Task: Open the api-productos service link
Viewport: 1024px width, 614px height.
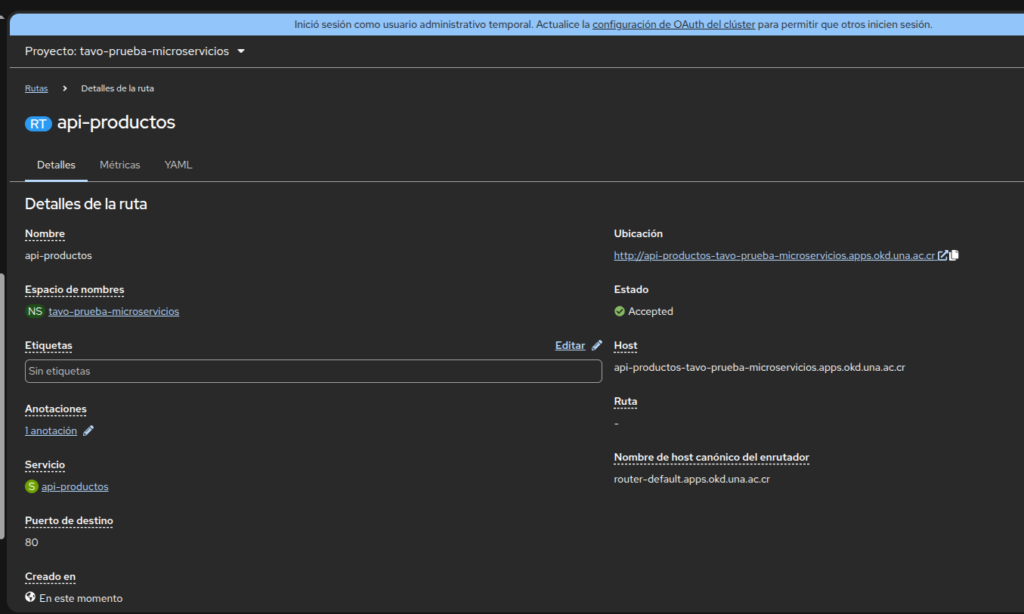Action: pos(75,487)
